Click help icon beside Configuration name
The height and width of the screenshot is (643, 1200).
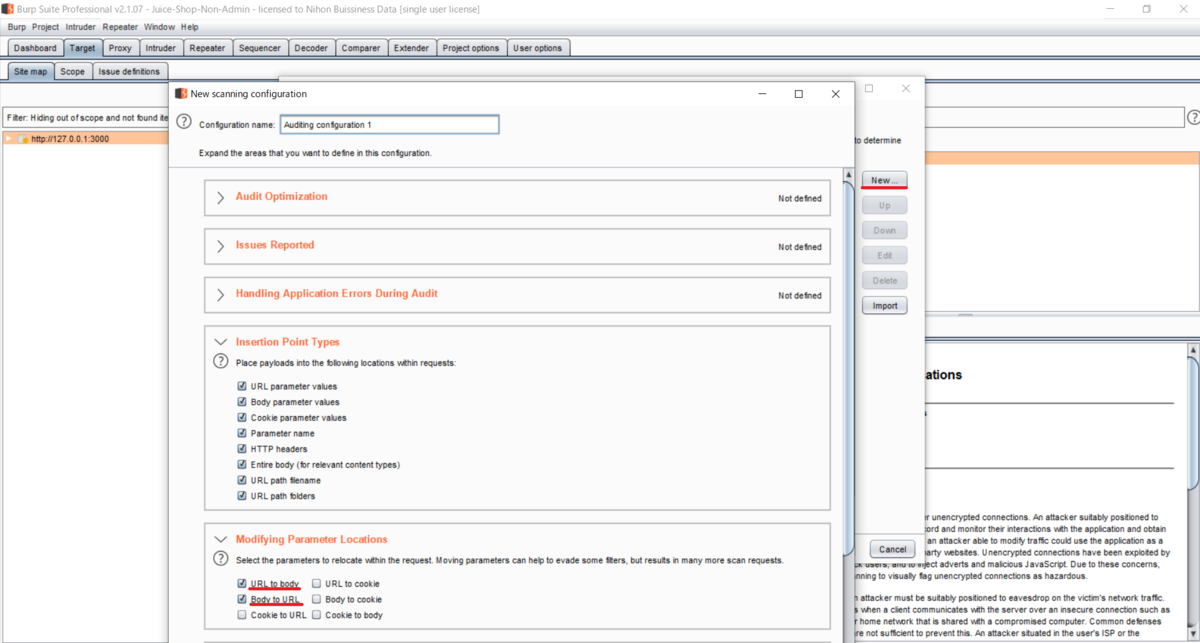(184, 121)
